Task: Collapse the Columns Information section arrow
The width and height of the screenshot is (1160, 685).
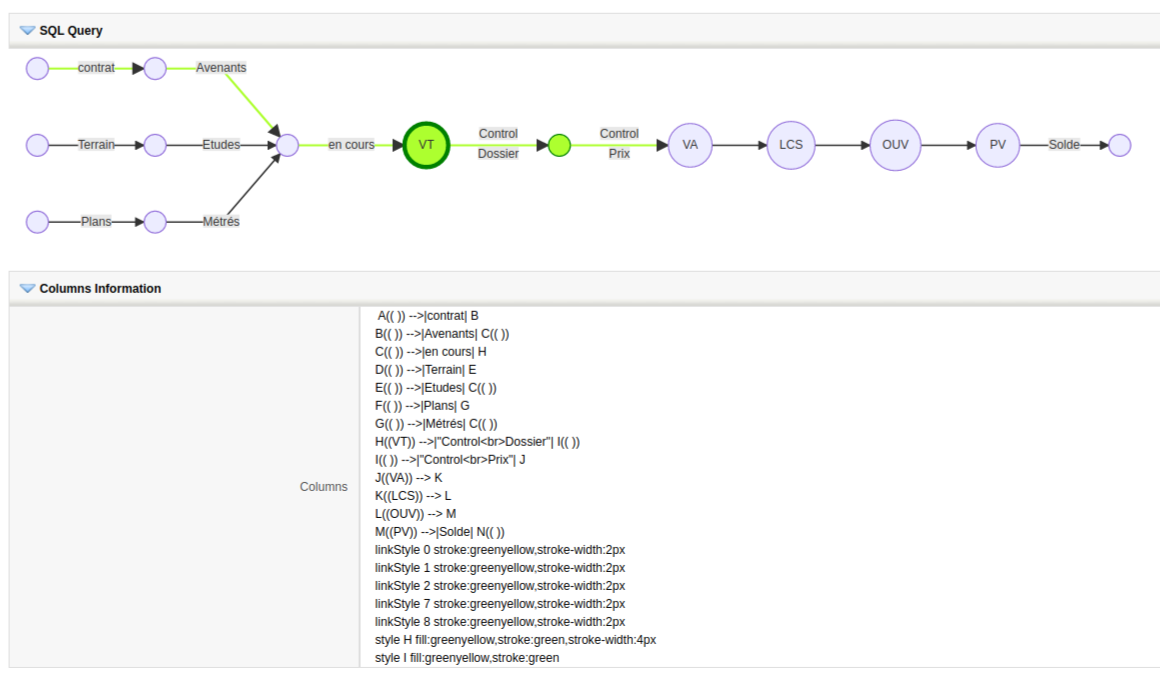Action: [27, 288]
